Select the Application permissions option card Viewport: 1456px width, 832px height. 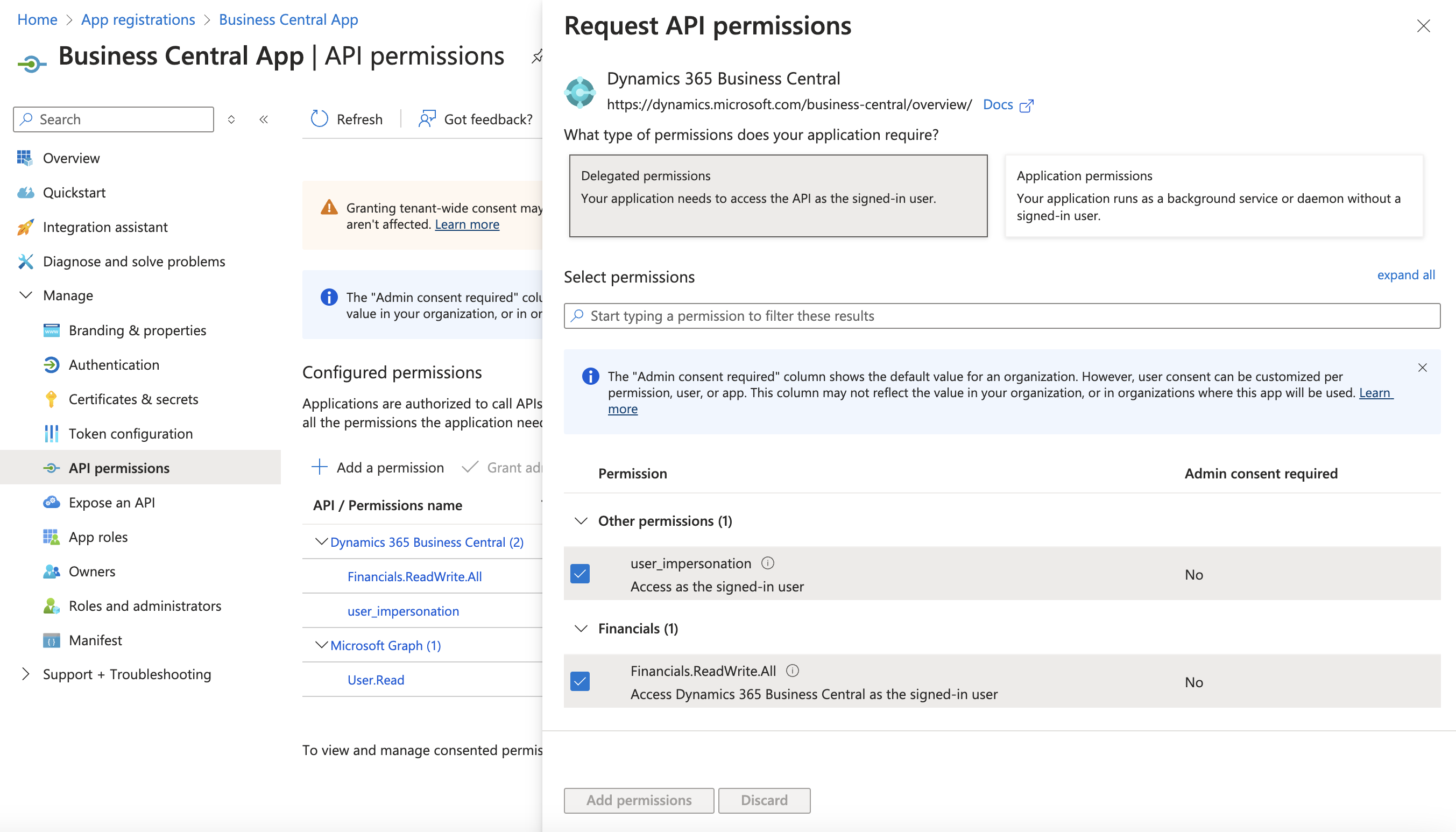point(1213,195)
